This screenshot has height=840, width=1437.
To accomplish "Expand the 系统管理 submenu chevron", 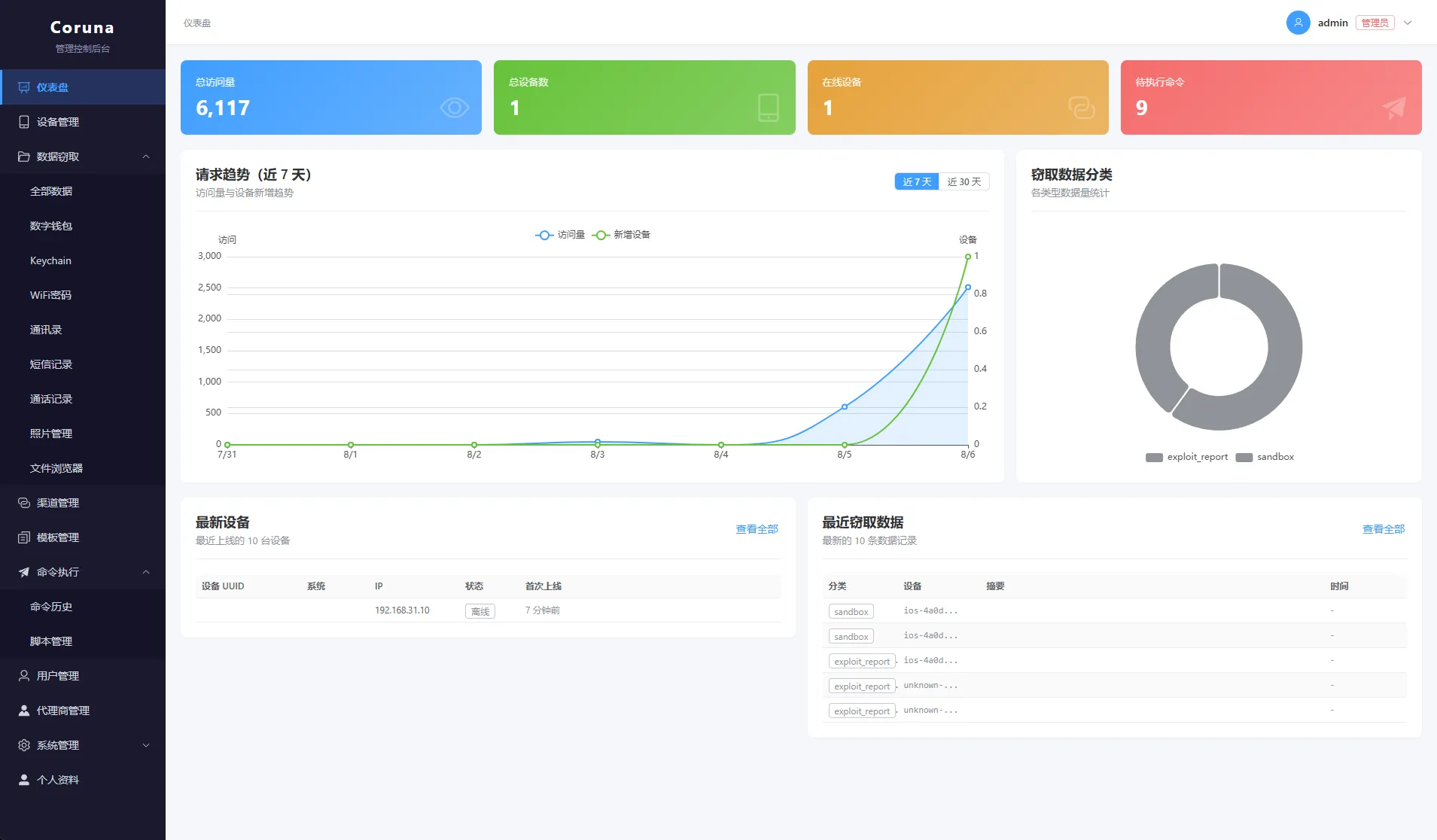I will tap(146, 745).
